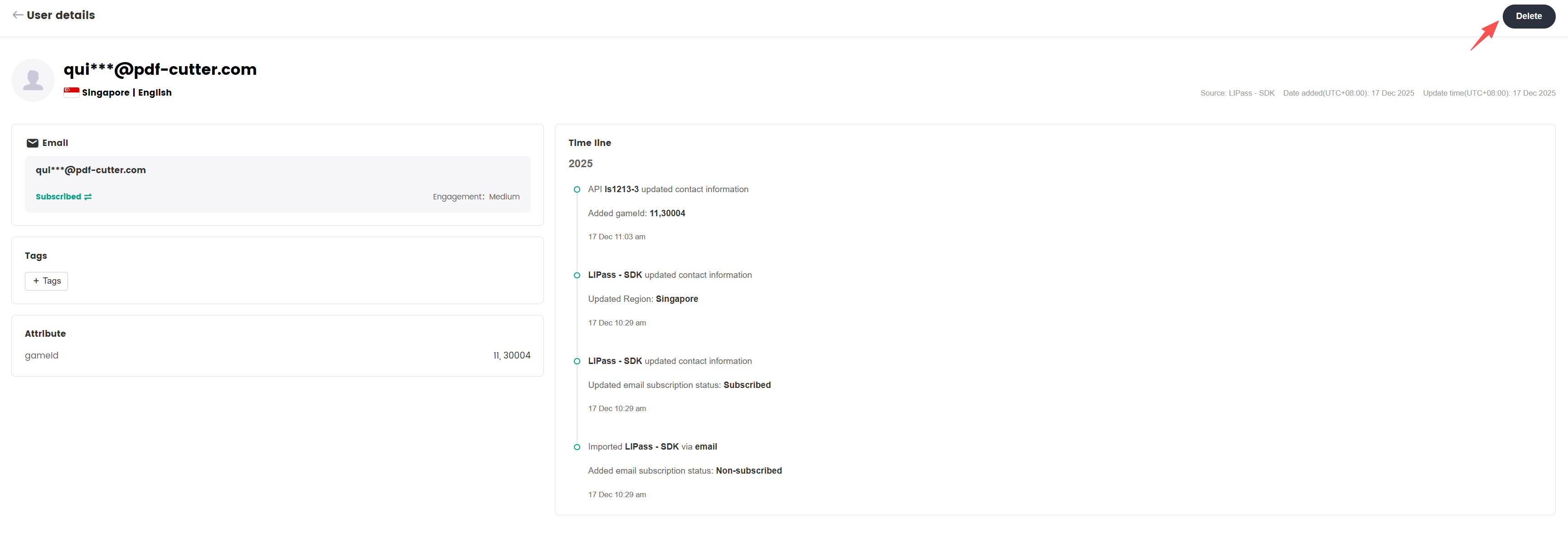Click the Source: LiPass - SDK text
This screenshot has height=533, width=1568.
point(1237,93)
